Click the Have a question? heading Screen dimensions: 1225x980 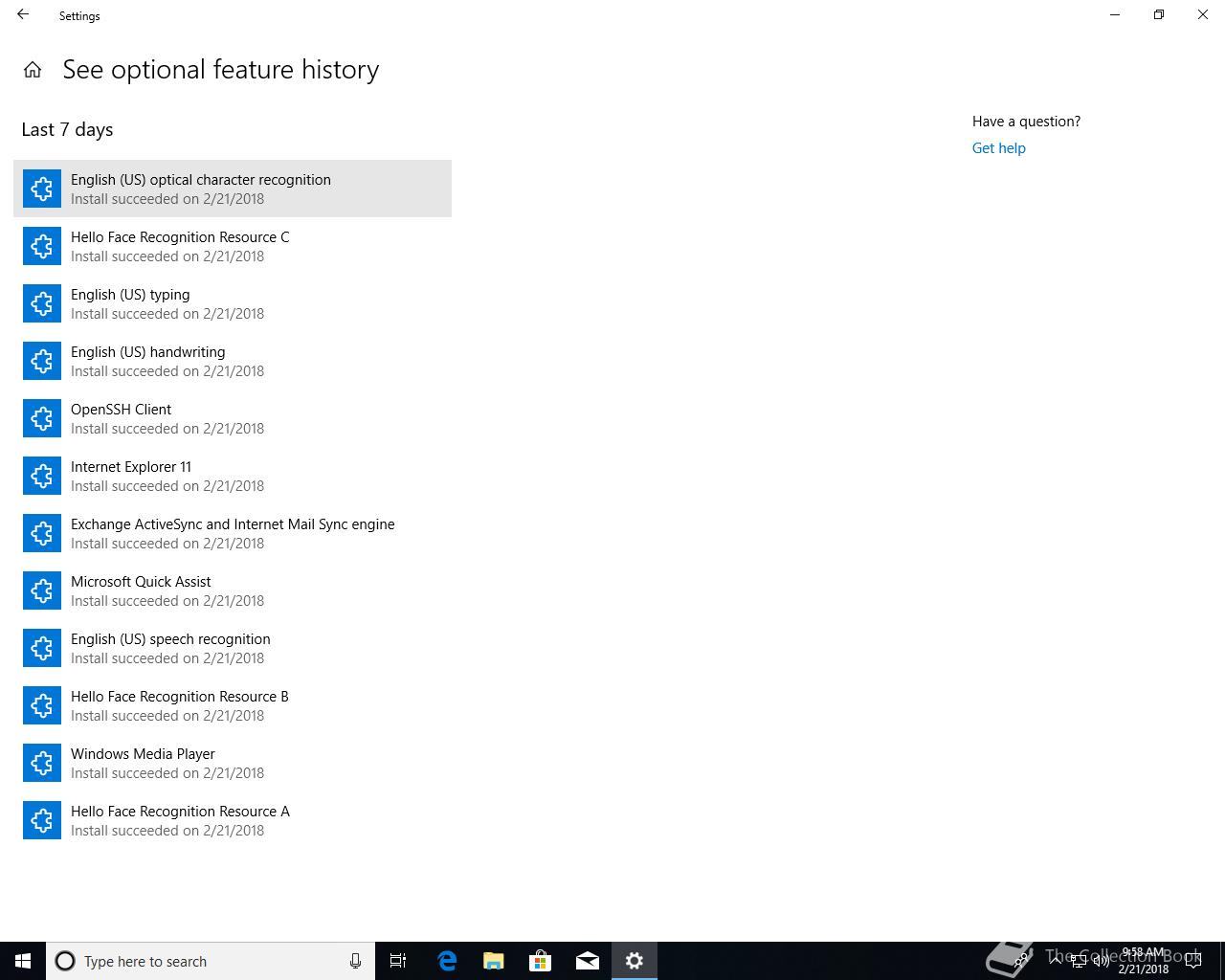[1026, 122]
